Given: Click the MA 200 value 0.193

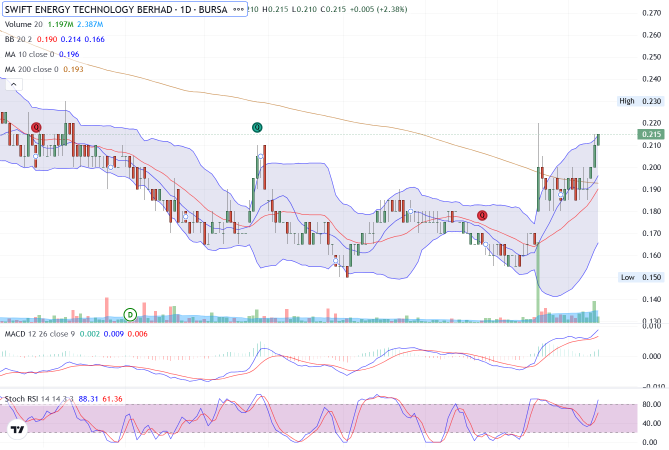Looking at the screenshot, I should pos(73,69).
